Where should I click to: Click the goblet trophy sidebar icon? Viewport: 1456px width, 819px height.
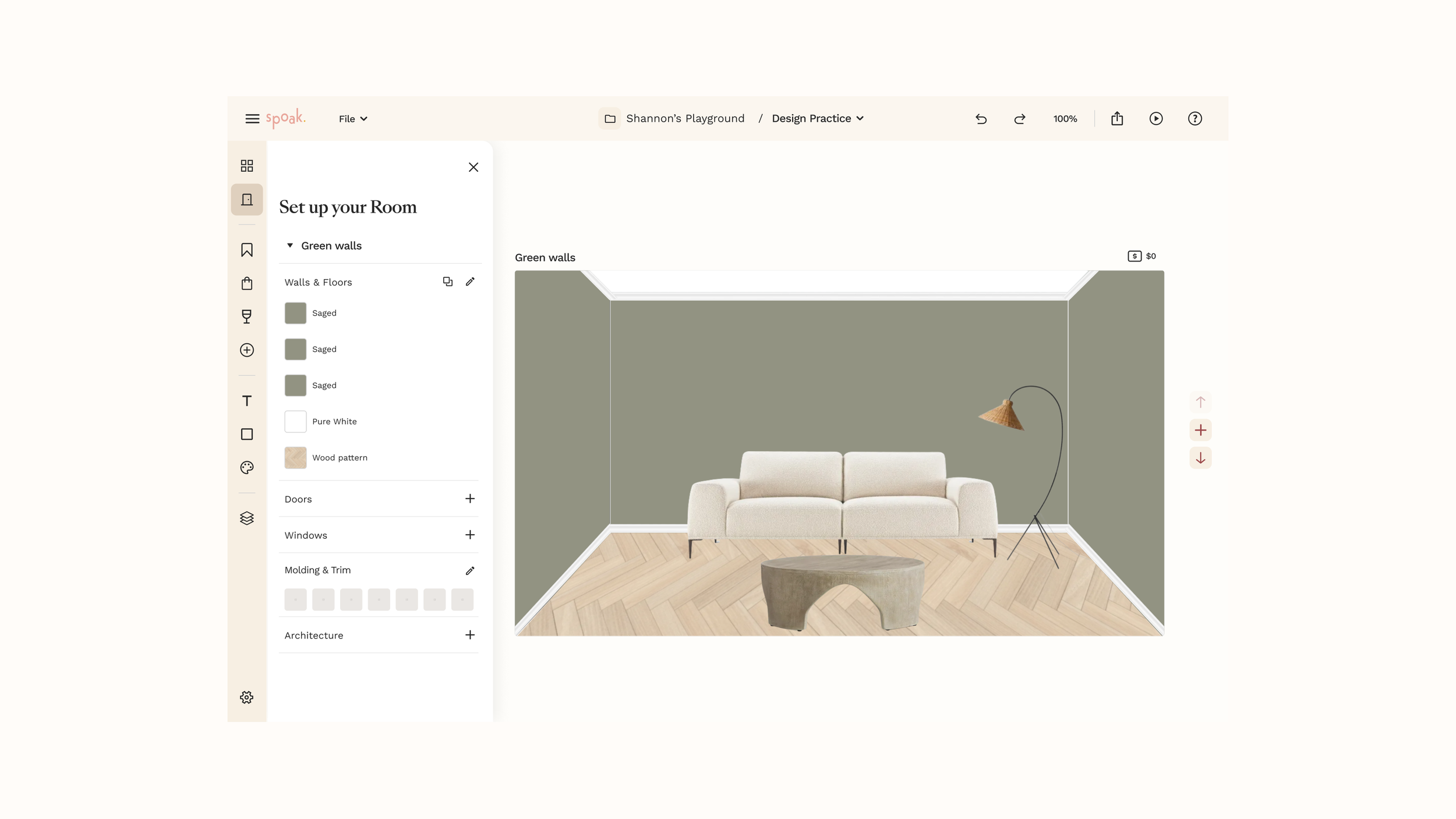click(x=247, y=316)
